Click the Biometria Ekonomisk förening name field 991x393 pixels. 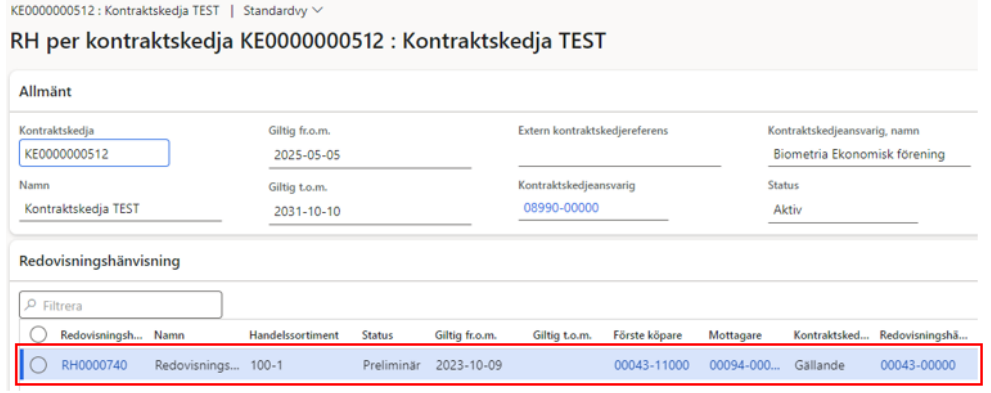click(869, 154)
